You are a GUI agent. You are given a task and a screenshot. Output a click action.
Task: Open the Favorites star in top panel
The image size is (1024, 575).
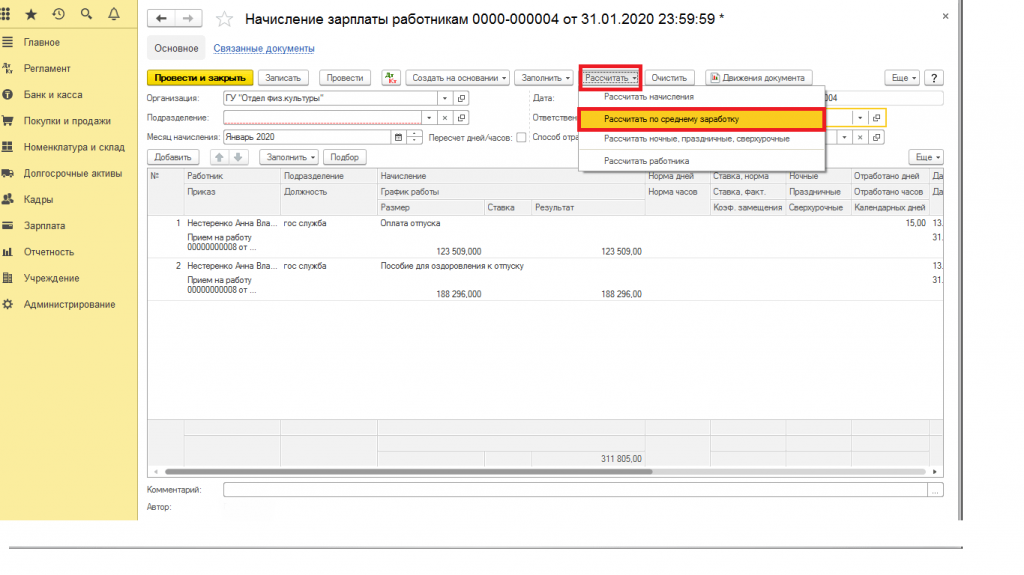[32, 14]
